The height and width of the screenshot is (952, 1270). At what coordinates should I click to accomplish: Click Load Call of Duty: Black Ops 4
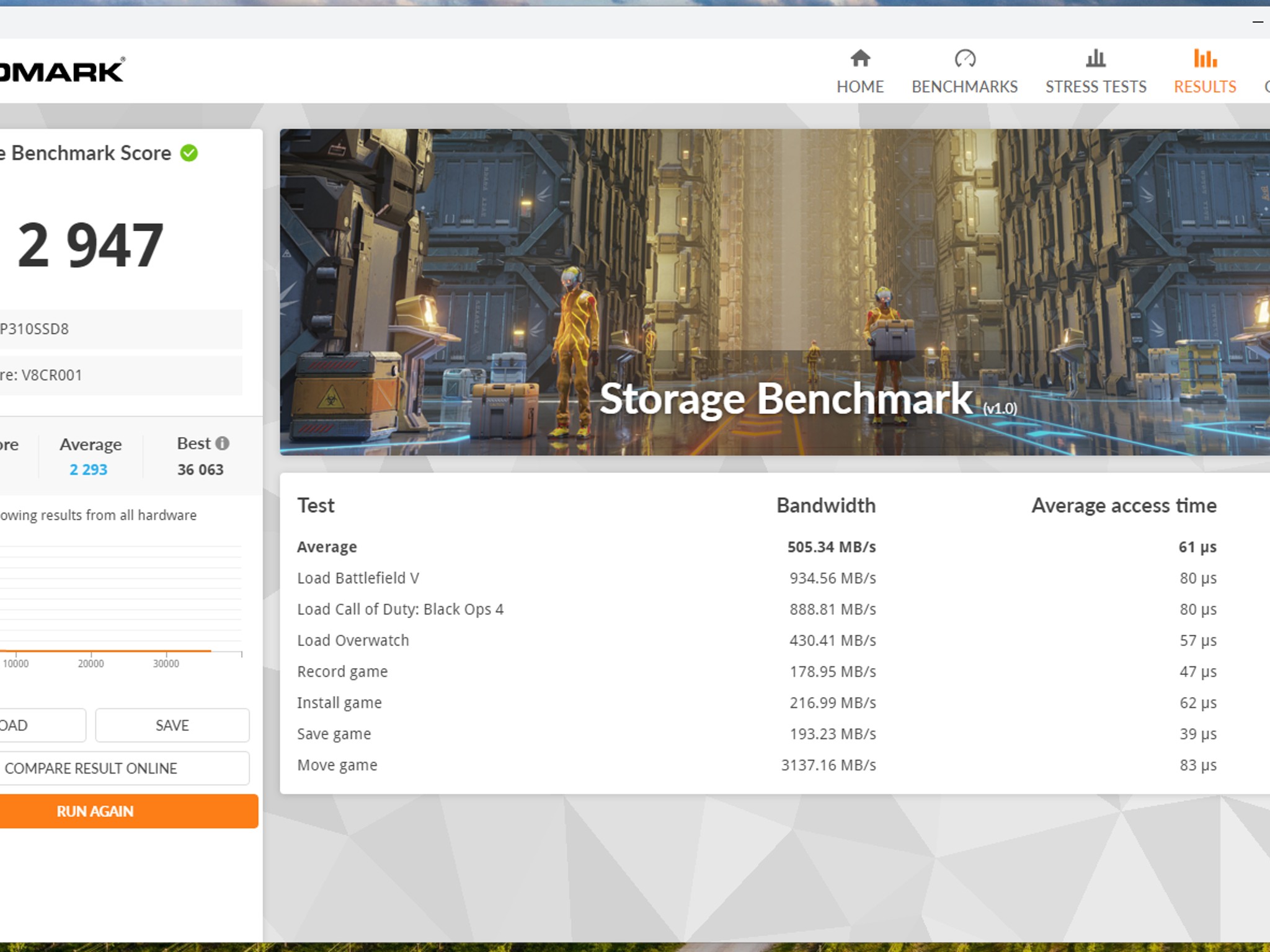400,609
